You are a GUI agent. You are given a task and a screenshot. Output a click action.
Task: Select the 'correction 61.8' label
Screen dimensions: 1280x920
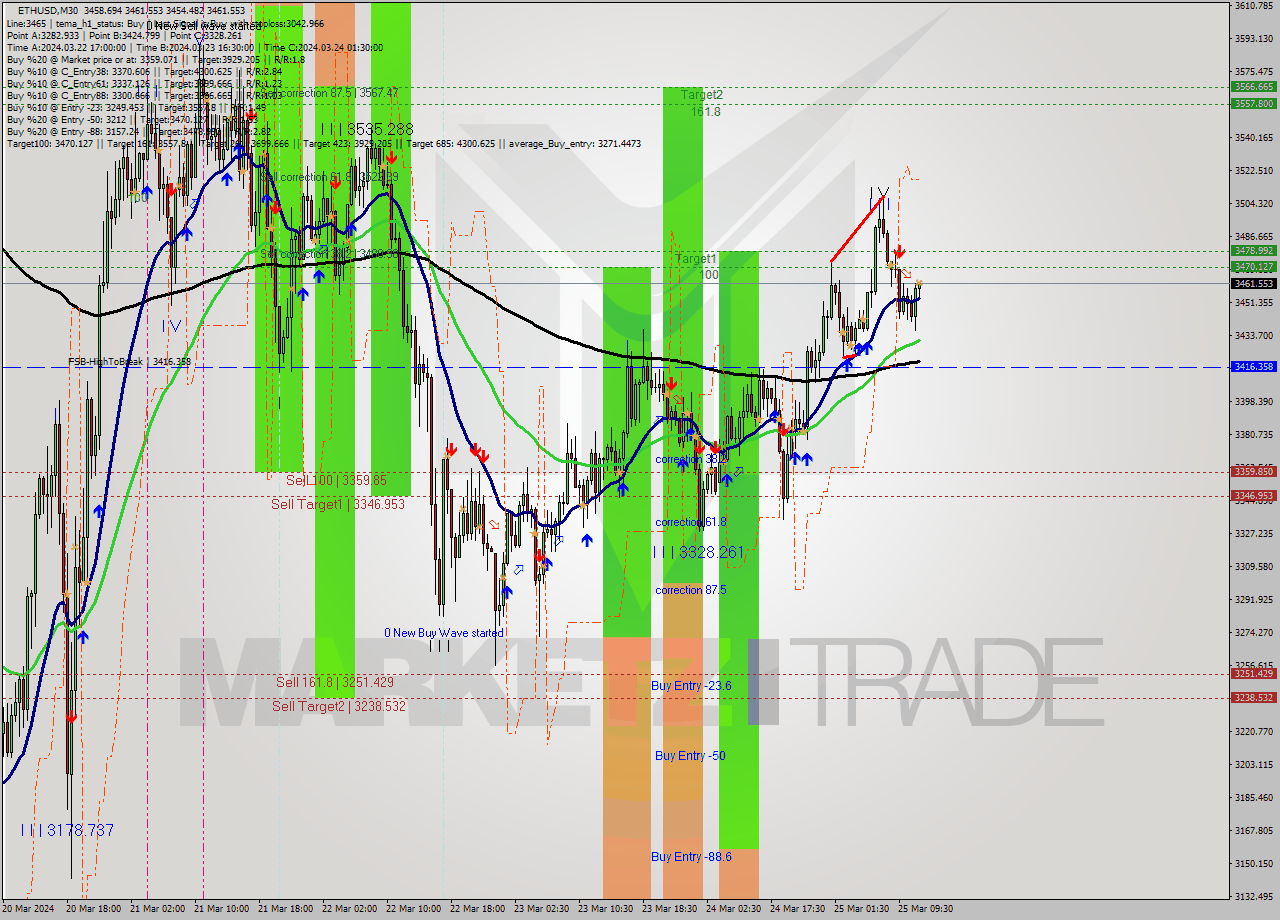point(690,522)
